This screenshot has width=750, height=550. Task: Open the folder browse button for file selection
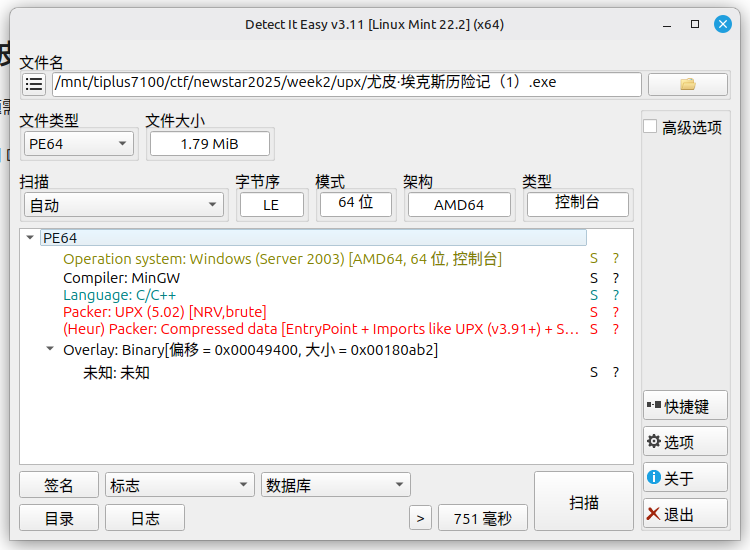tap(687, 84)
